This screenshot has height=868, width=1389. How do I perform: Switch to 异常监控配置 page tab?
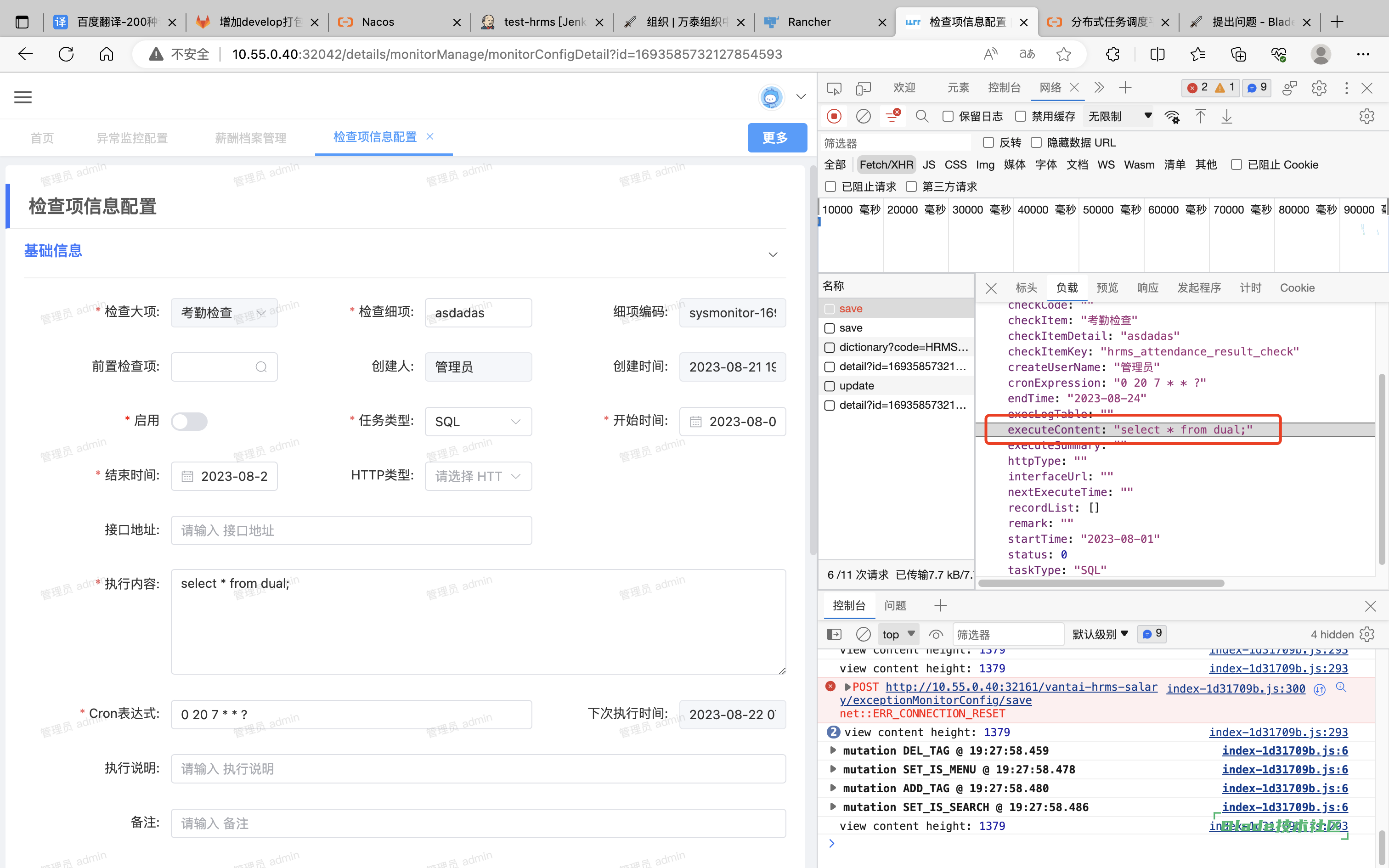pyautogui.click(x=132, y=138)
